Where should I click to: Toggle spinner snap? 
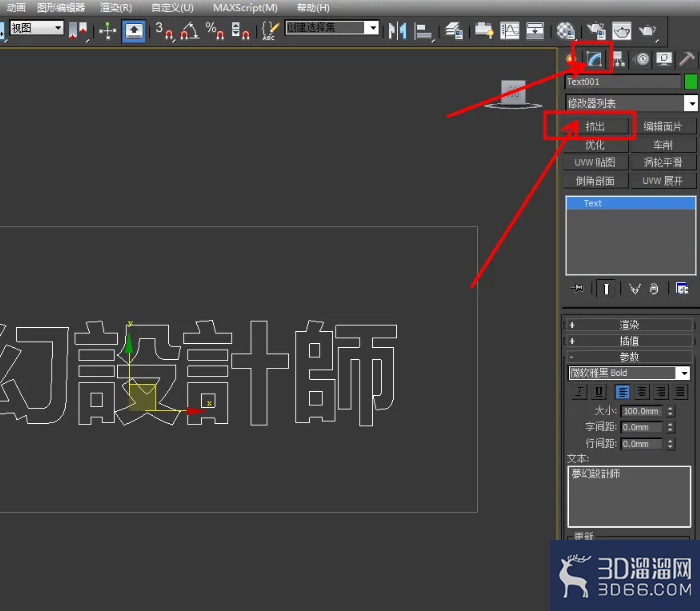click(x=240, y=30)
